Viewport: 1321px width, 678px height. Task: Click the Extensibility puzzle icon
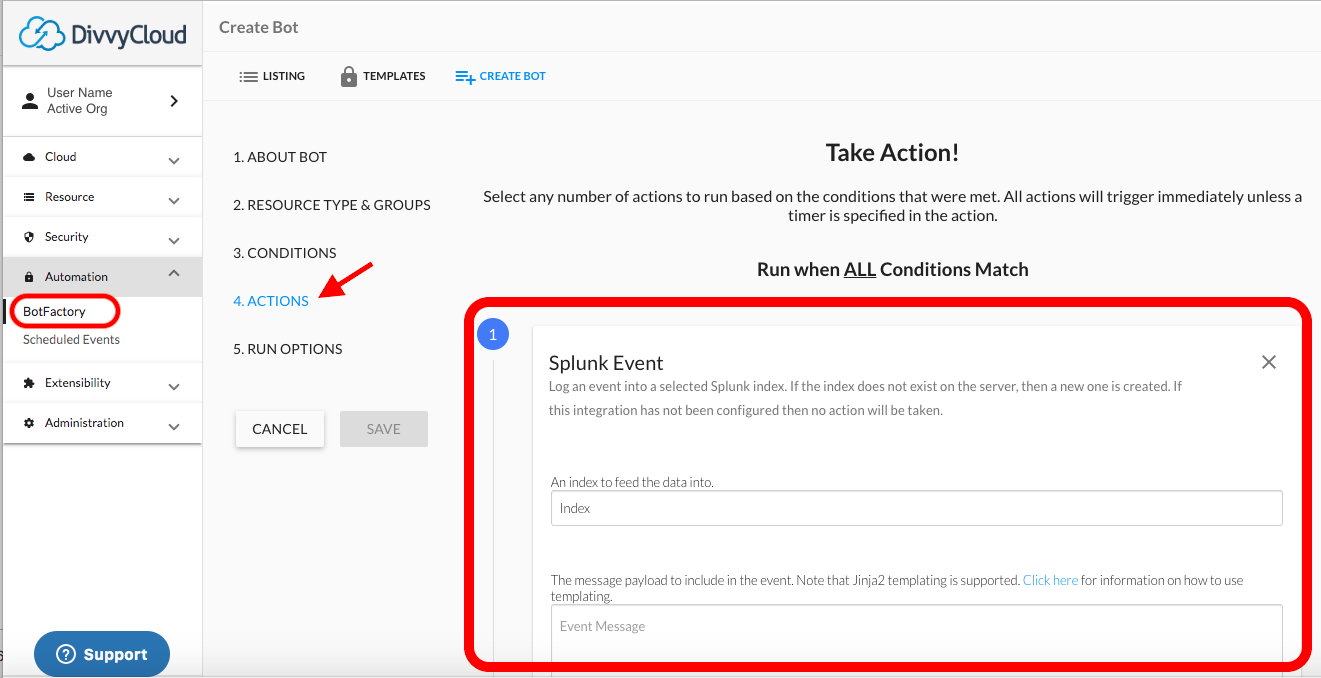[x=29, y=383]
